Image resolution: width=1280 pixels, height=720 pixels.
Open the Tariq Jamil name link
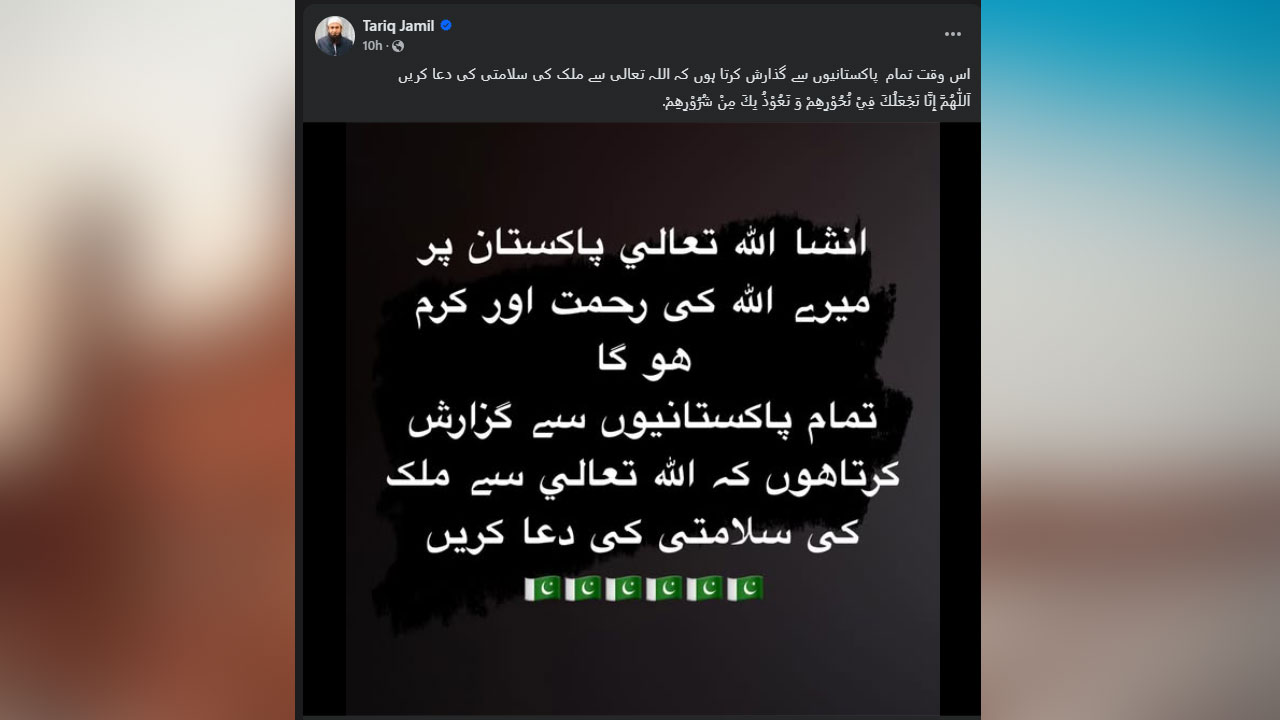click(x=398, y=26)
